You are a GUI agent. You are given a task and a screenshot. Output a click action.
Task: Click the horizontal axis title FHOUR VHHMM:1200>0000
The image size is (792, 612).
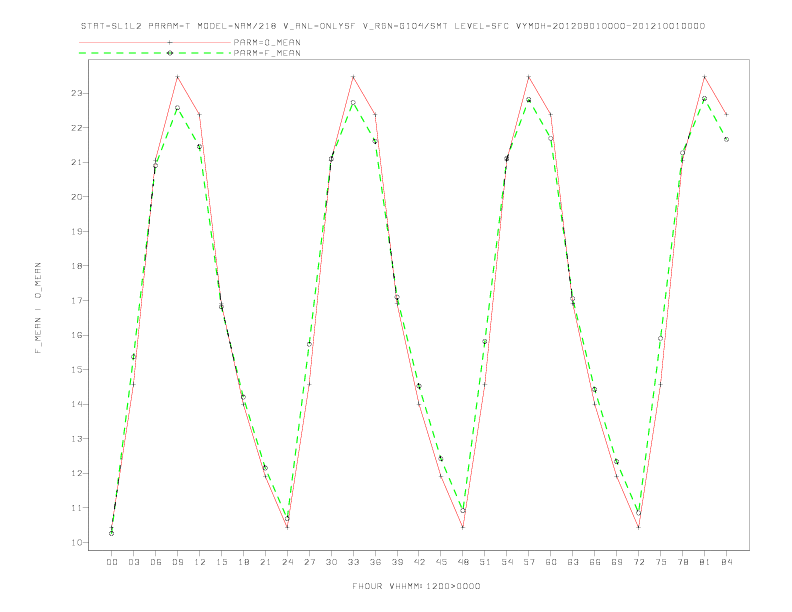[x=416, y=586]
